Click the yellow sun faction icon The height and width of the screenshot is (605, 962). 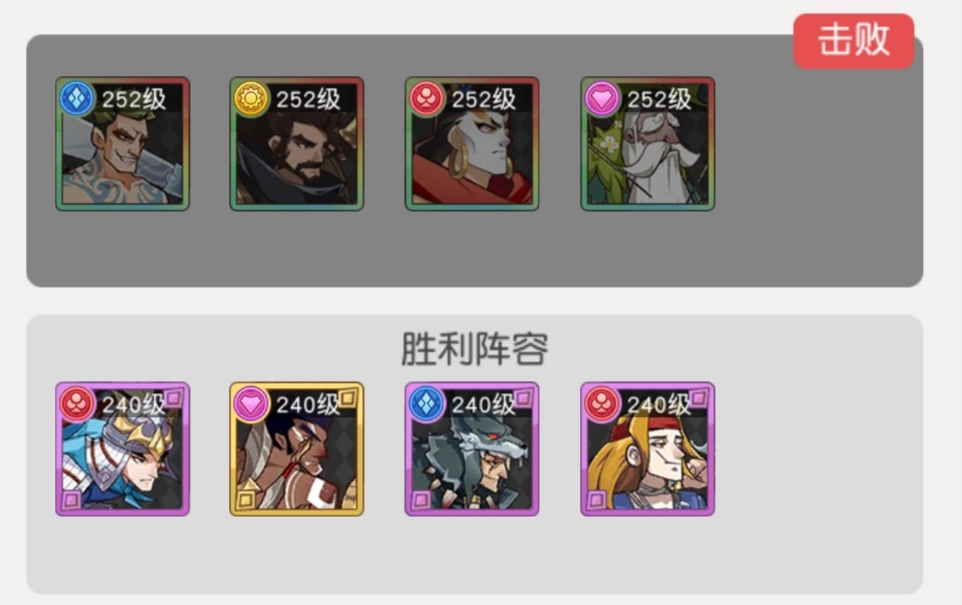251,98
